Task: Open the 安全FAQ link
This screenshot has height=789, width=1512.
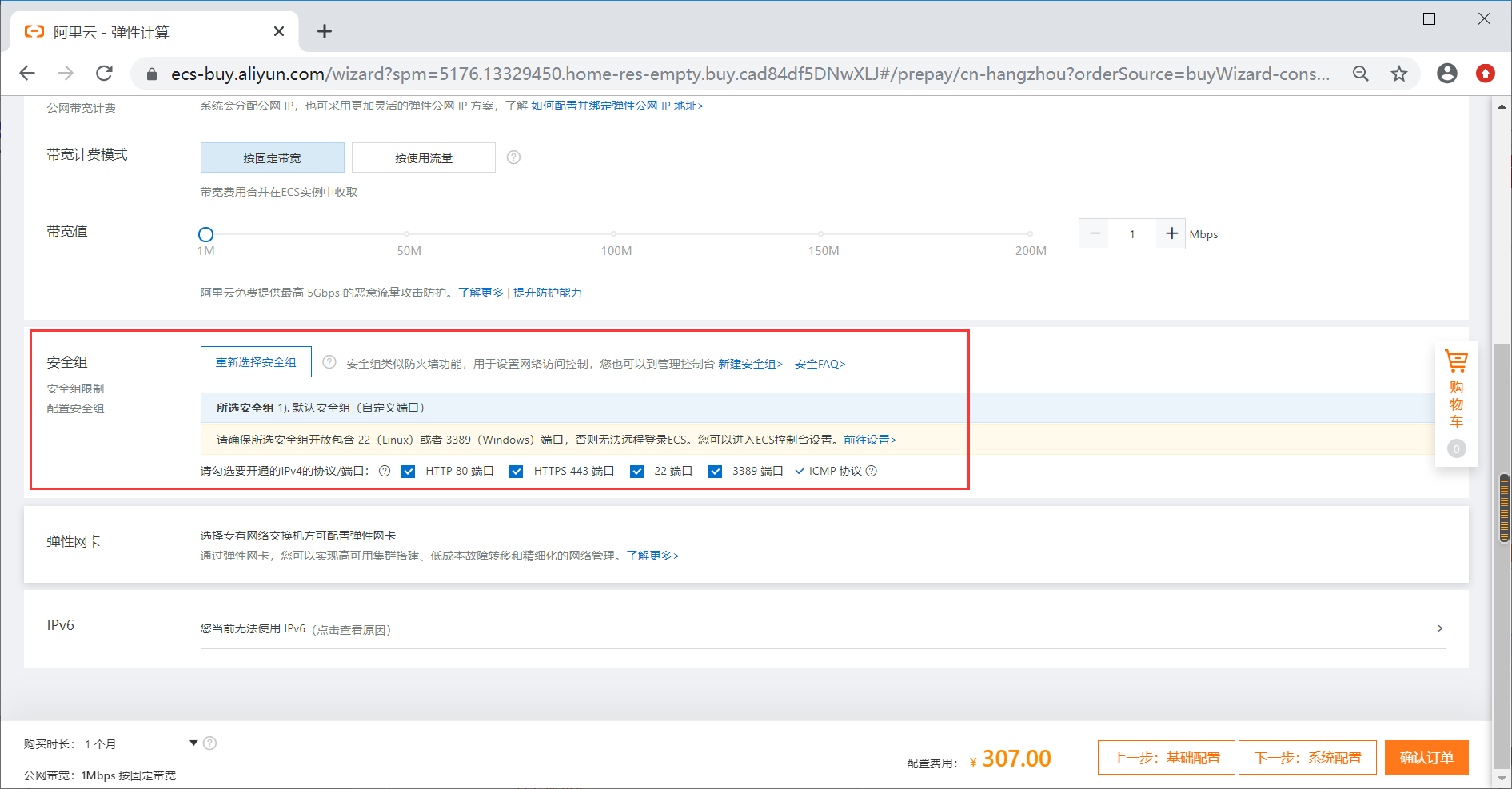Action: 820,364
